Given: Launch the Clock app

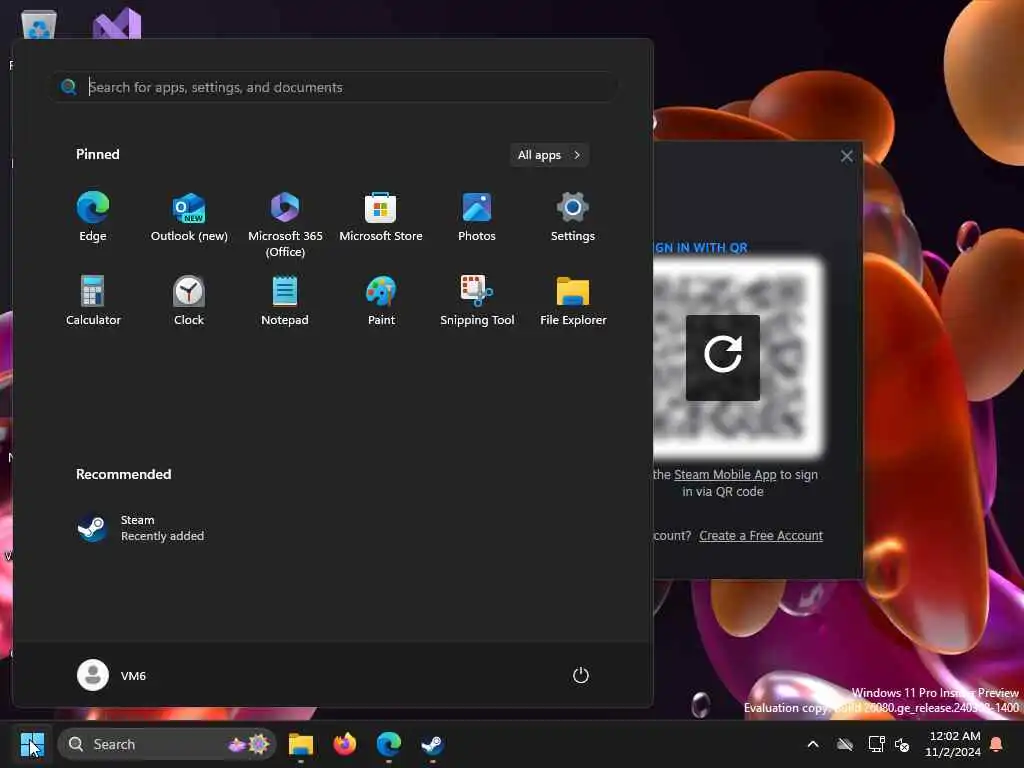Looking at the screenshot, I should (x=189, y=301).
